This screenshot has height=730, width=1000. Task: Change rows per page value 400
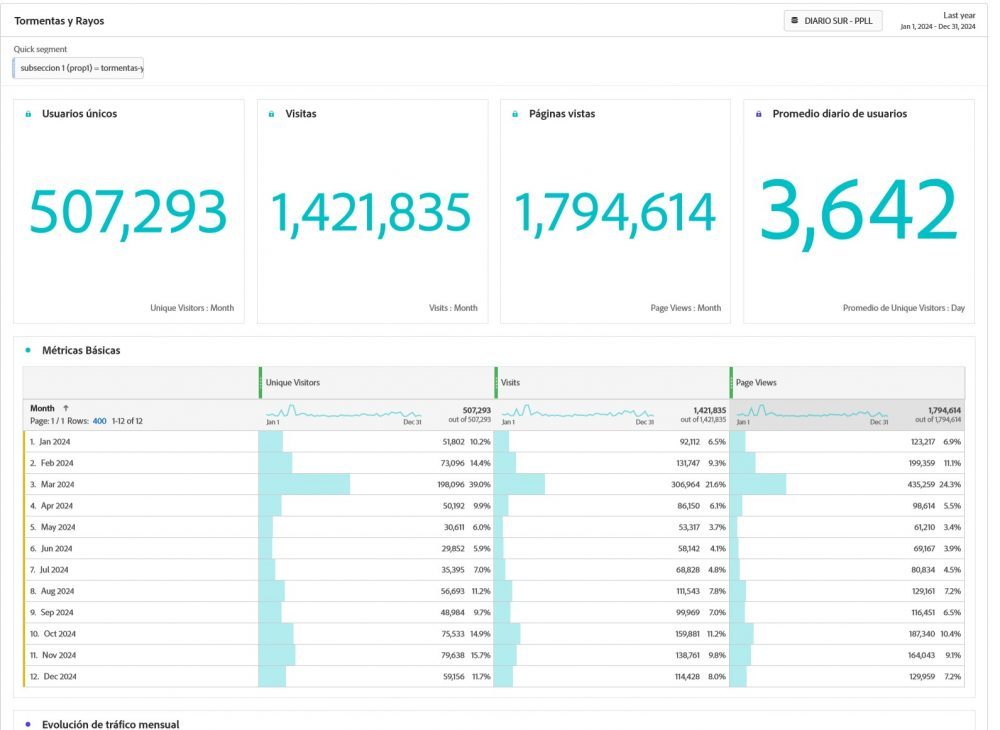pos(99,421)
